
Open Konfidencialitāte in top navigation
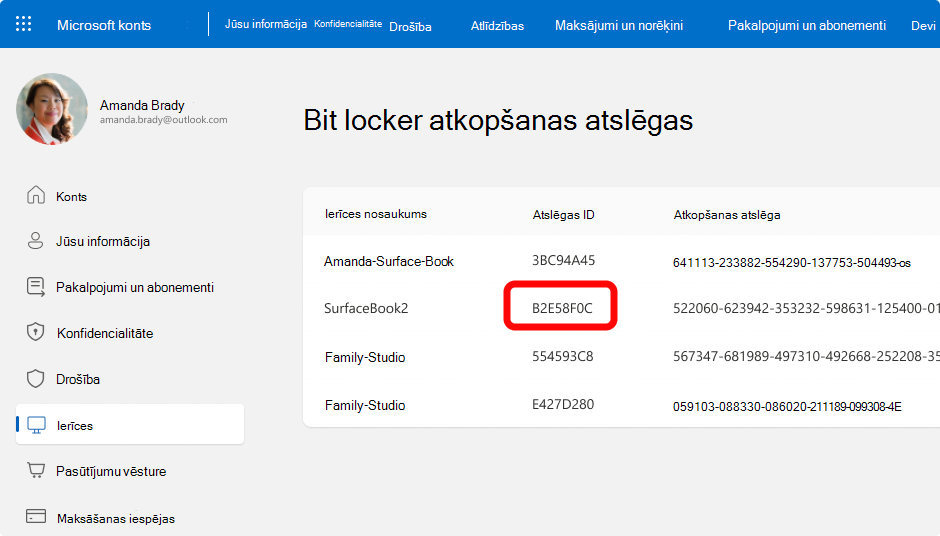coord(348,24)
